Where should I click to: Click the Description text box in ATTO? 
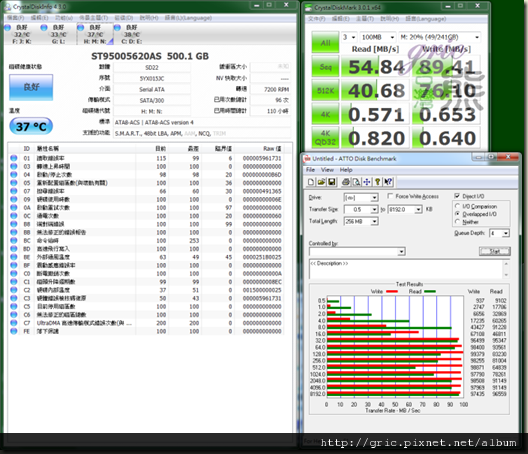(406, 269)
